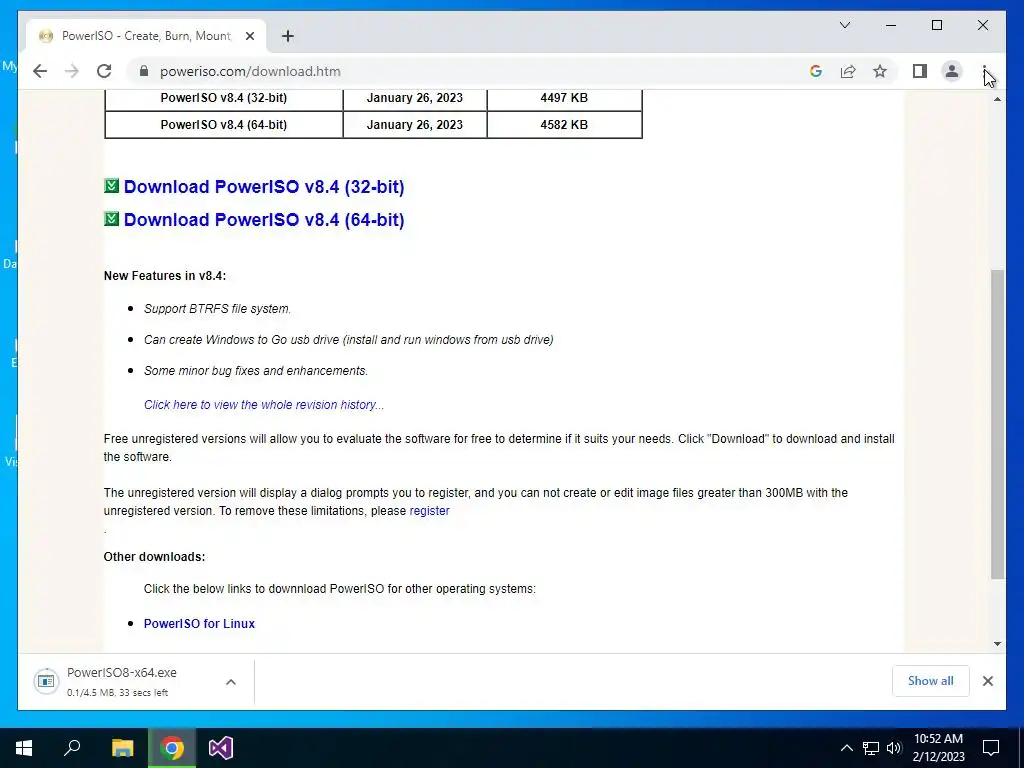Follow the register link
The height and width of the screenshot is (768, 1024).
pyautogui.click(x=429, y=511)
